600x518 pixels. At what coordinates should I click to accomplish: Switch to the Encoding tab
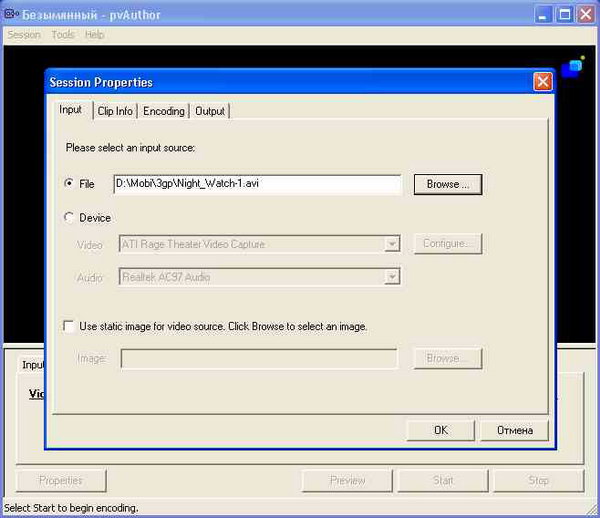click(163, 111)
